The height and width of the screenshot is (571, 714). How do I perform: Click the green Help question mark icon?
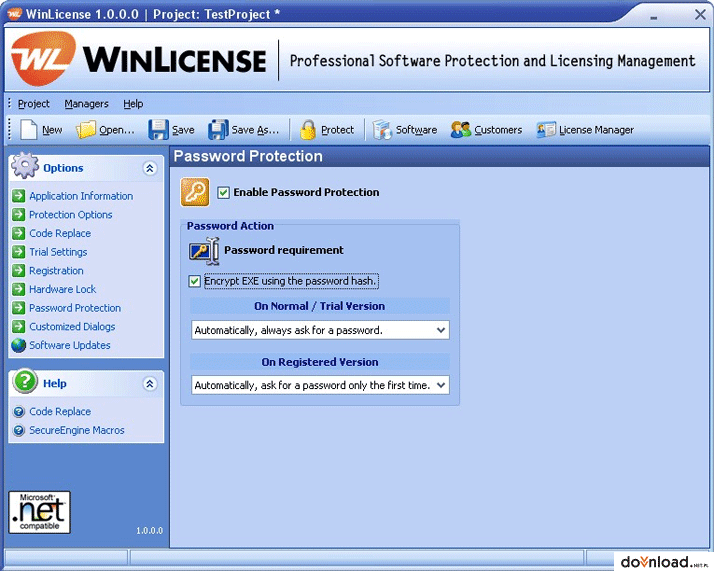(25, 381)
